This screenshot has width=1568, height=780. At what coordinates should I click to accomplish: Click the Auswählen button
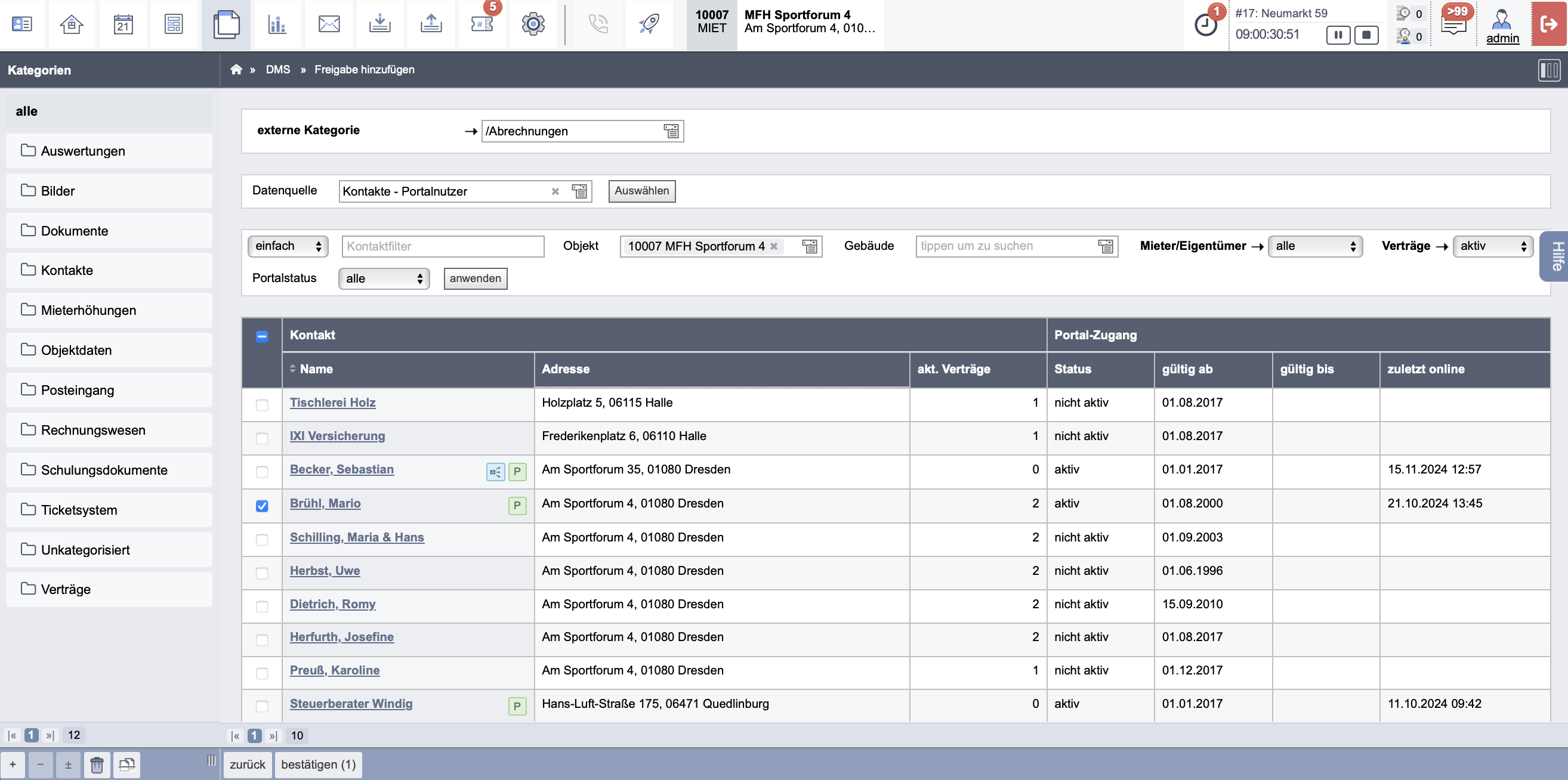pyautogui.click(x=641, y=191)
